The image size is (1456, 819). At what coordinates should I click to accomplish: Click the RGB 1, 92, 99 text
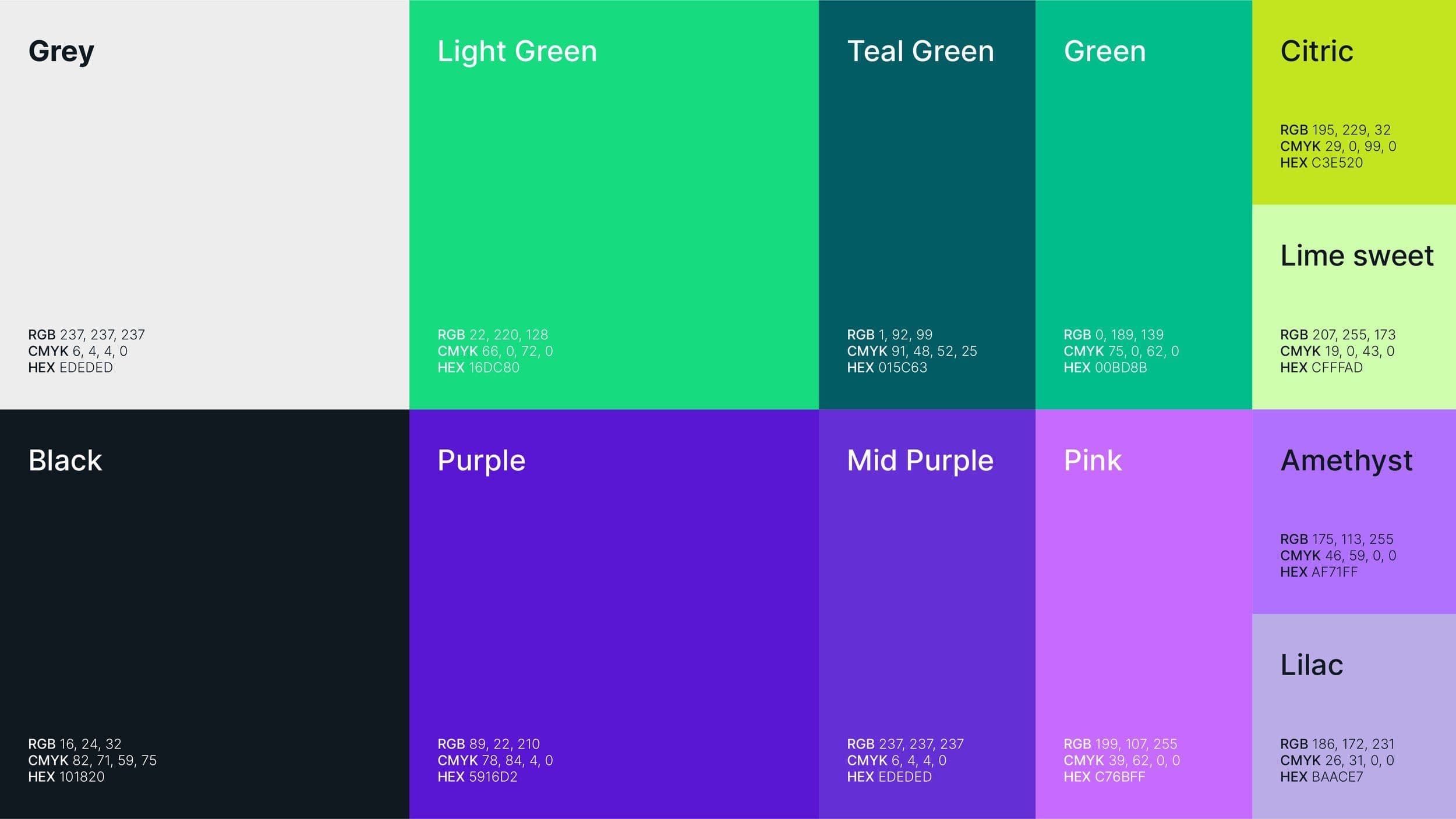[889, 335]
